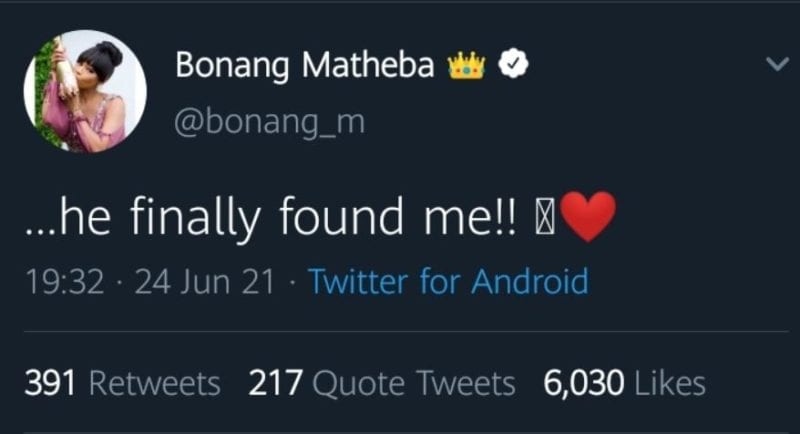Image resolution: width=800 pixels, height=434 pixels.
Task: Click the 6,030 likes count number
Action: pyautogui.click(x=584, y=382)
